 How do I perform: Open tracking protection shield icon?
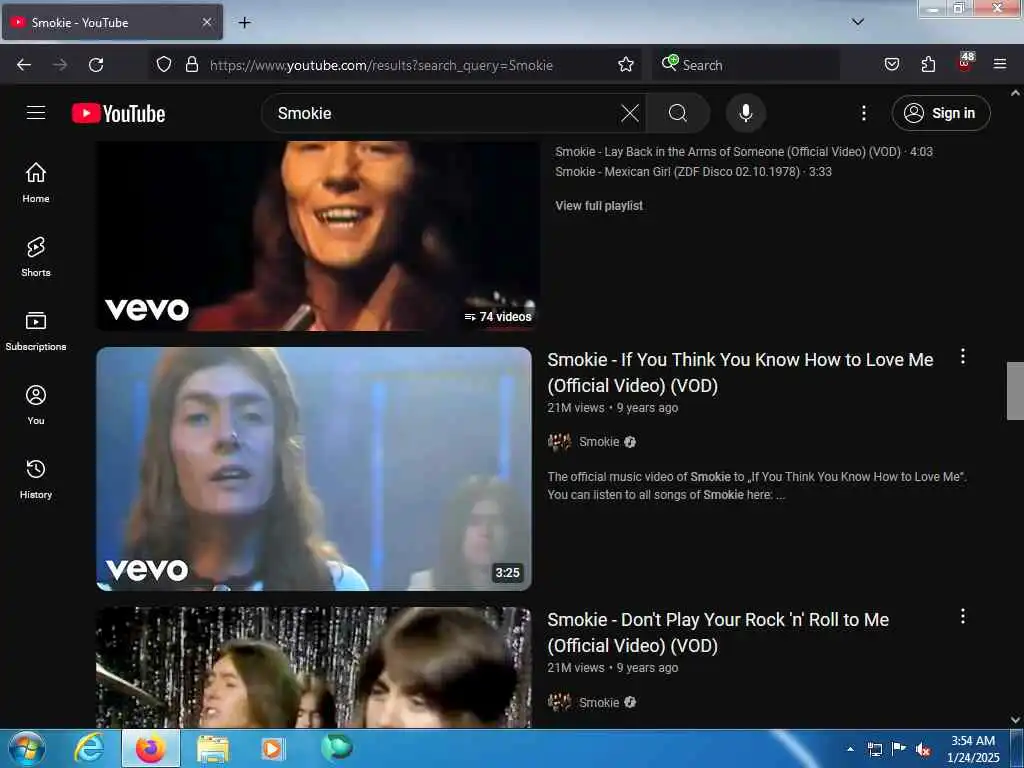click(164, 65)
